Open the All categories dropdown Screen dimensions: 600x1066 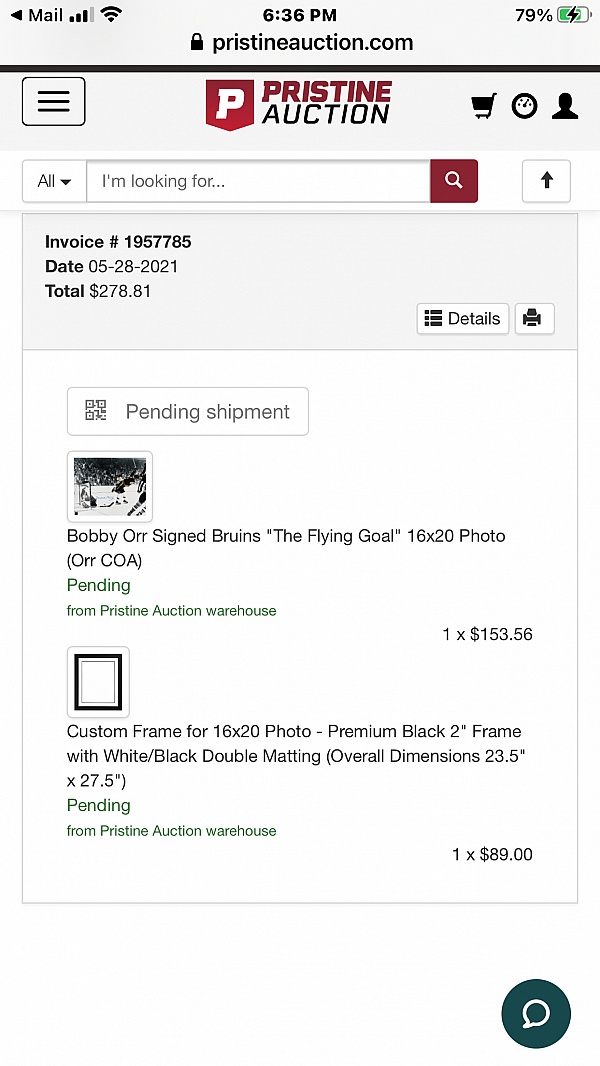(x=53, y=181)
